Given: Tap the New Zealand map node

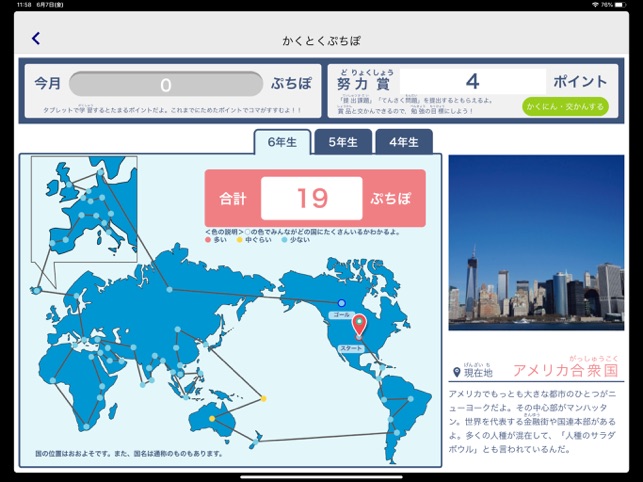Looking at the screenshot, I should coord(255,442).
